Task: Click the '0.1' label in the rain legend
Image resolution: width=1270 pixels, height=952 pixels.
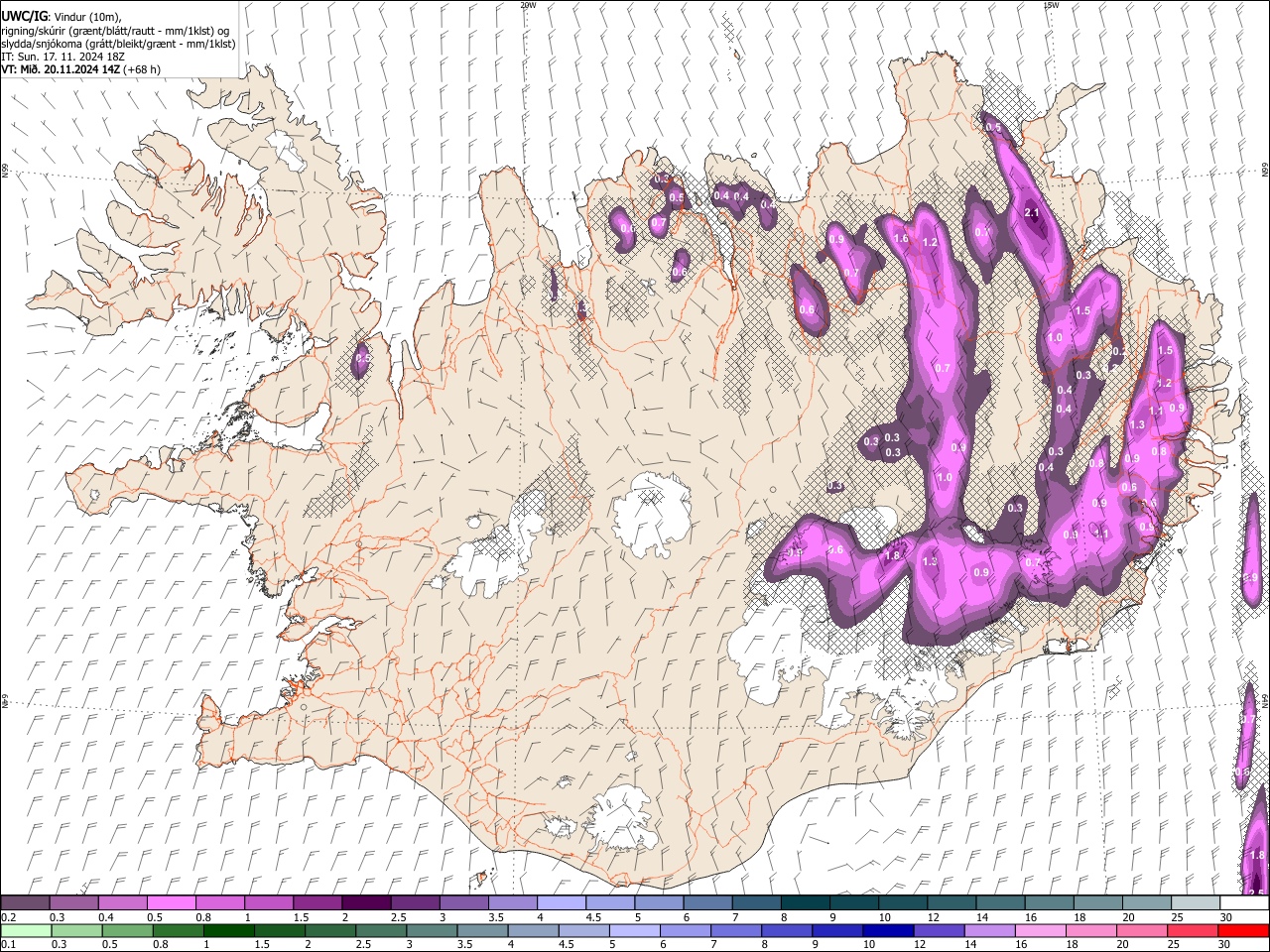Action: 7,944
